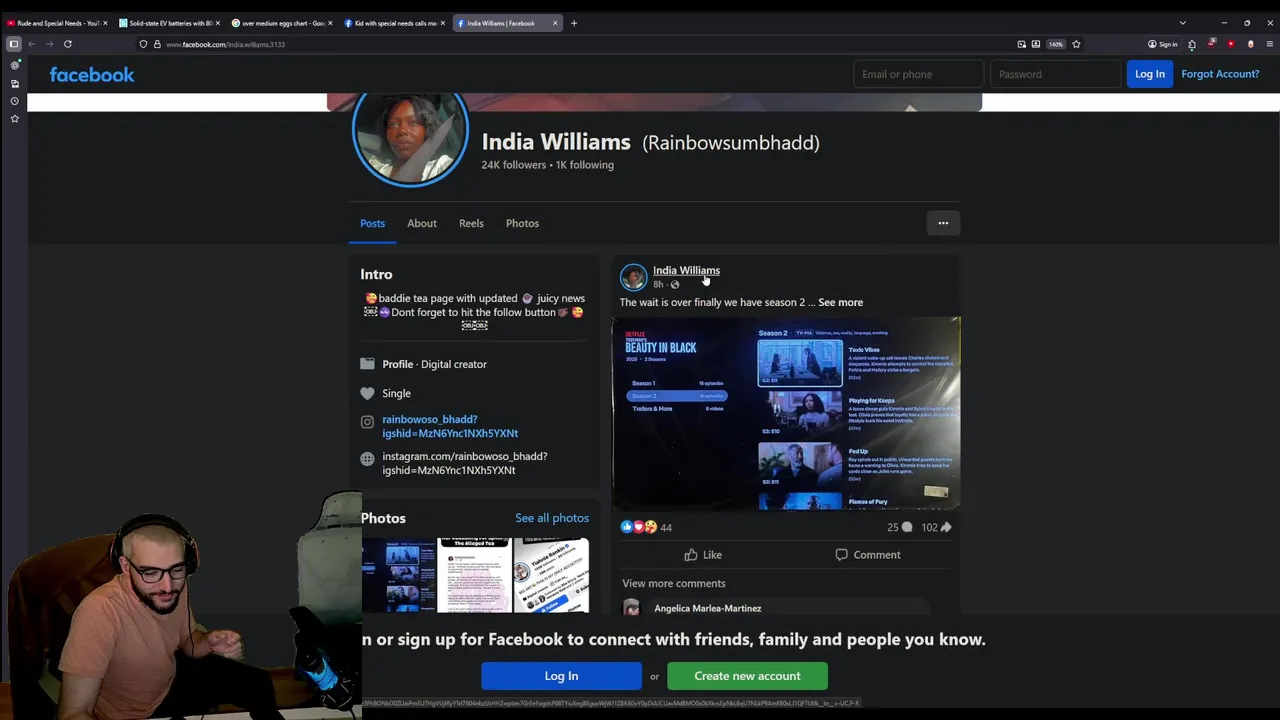Viewport: 1280px width, 720px height.
Task: Click the install/save page icon in address bar
Action: pos(1036,44)
